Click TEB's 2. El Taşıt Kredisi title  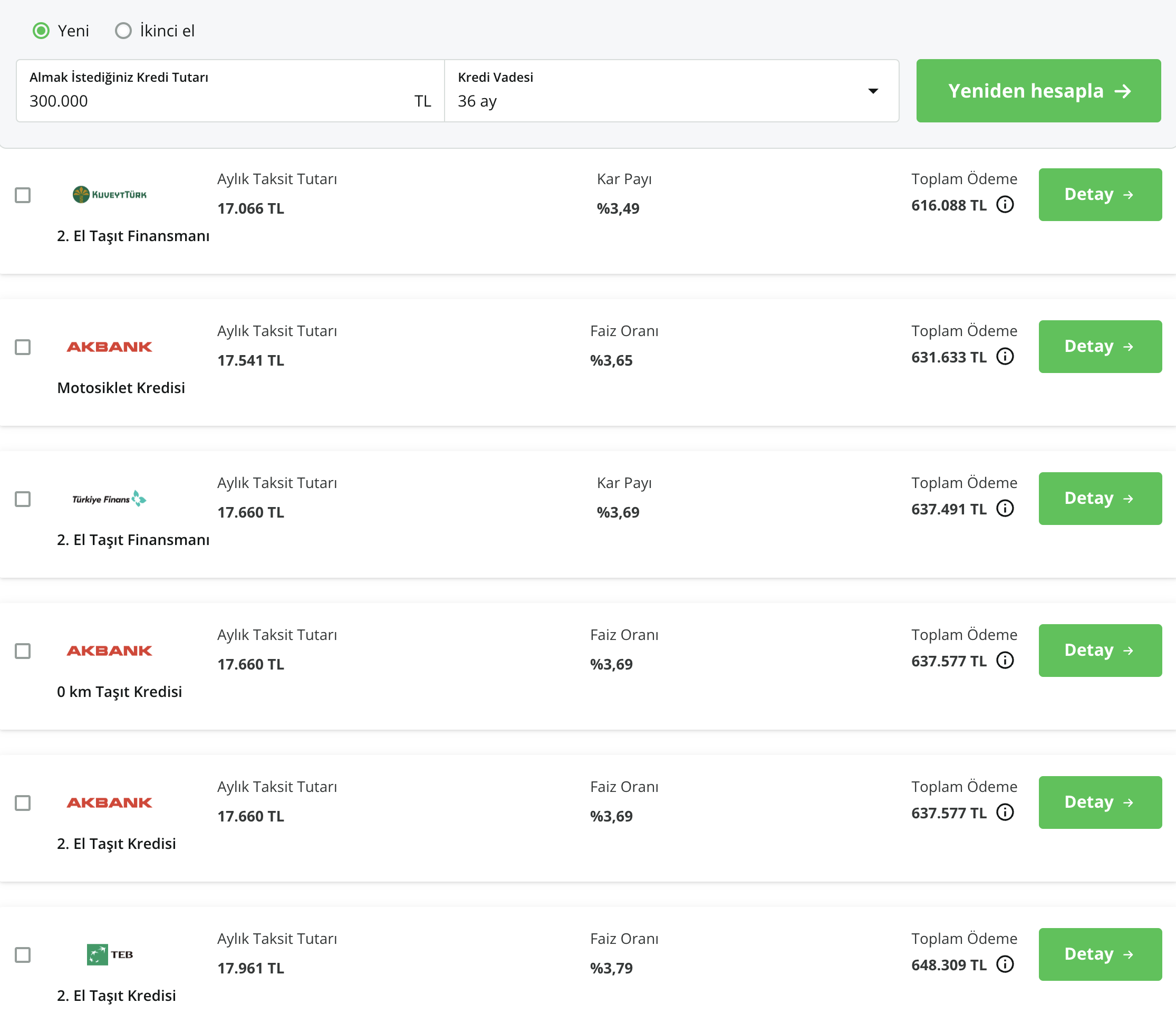[x=116, y=996]
